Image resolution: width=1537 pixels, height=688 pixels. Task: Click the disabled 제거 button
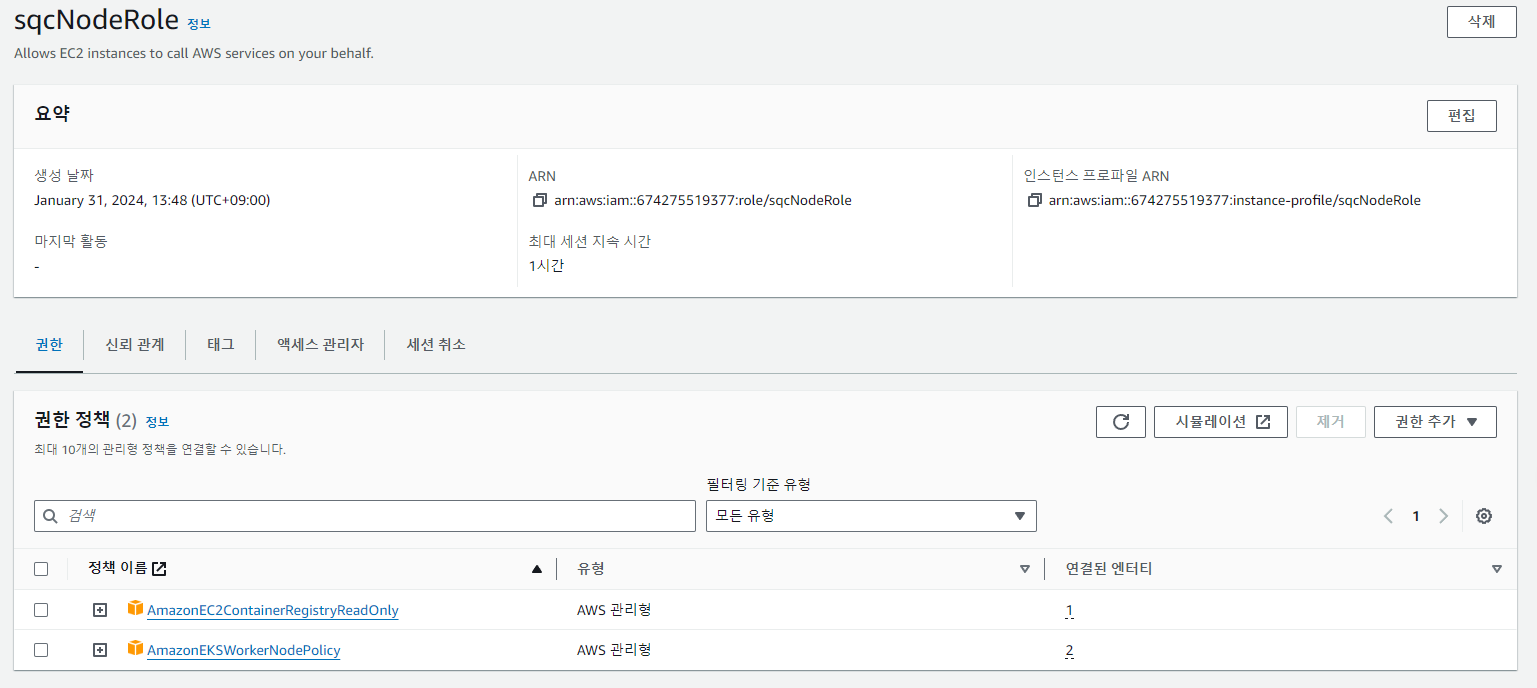click(1331, 422)
